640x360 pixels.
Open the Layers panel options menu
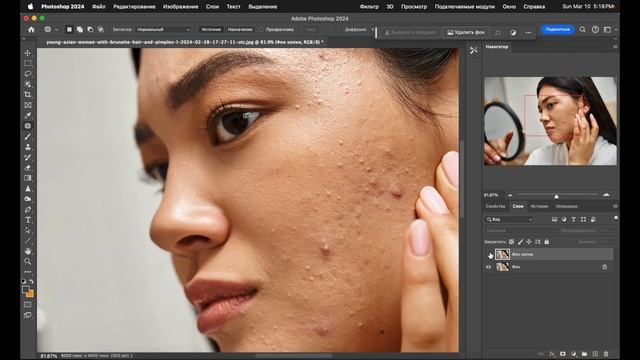point(615,206)
